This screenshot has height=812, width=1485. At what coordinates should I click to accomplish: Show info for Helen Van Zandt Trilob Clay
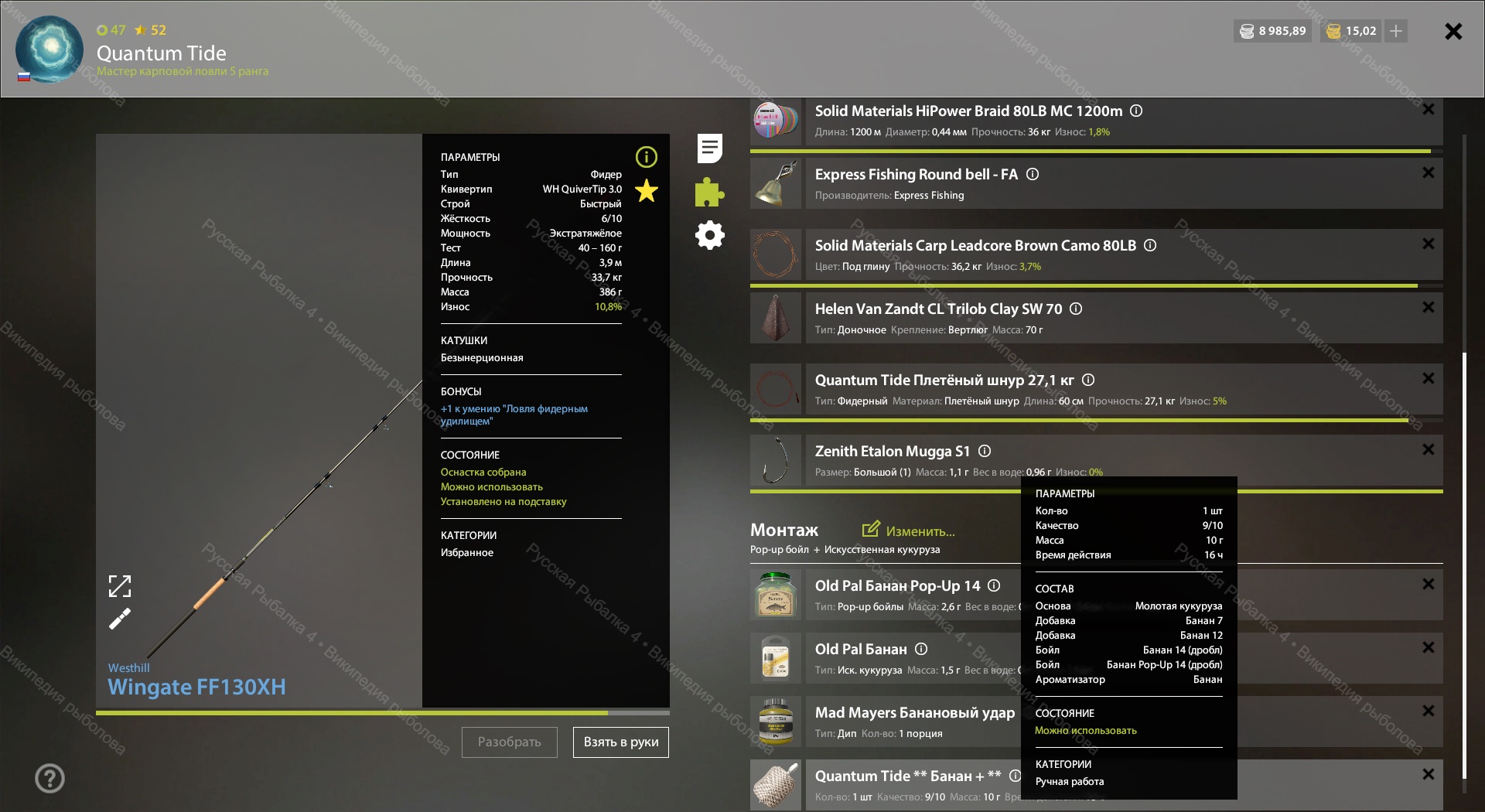point(1076,309)
